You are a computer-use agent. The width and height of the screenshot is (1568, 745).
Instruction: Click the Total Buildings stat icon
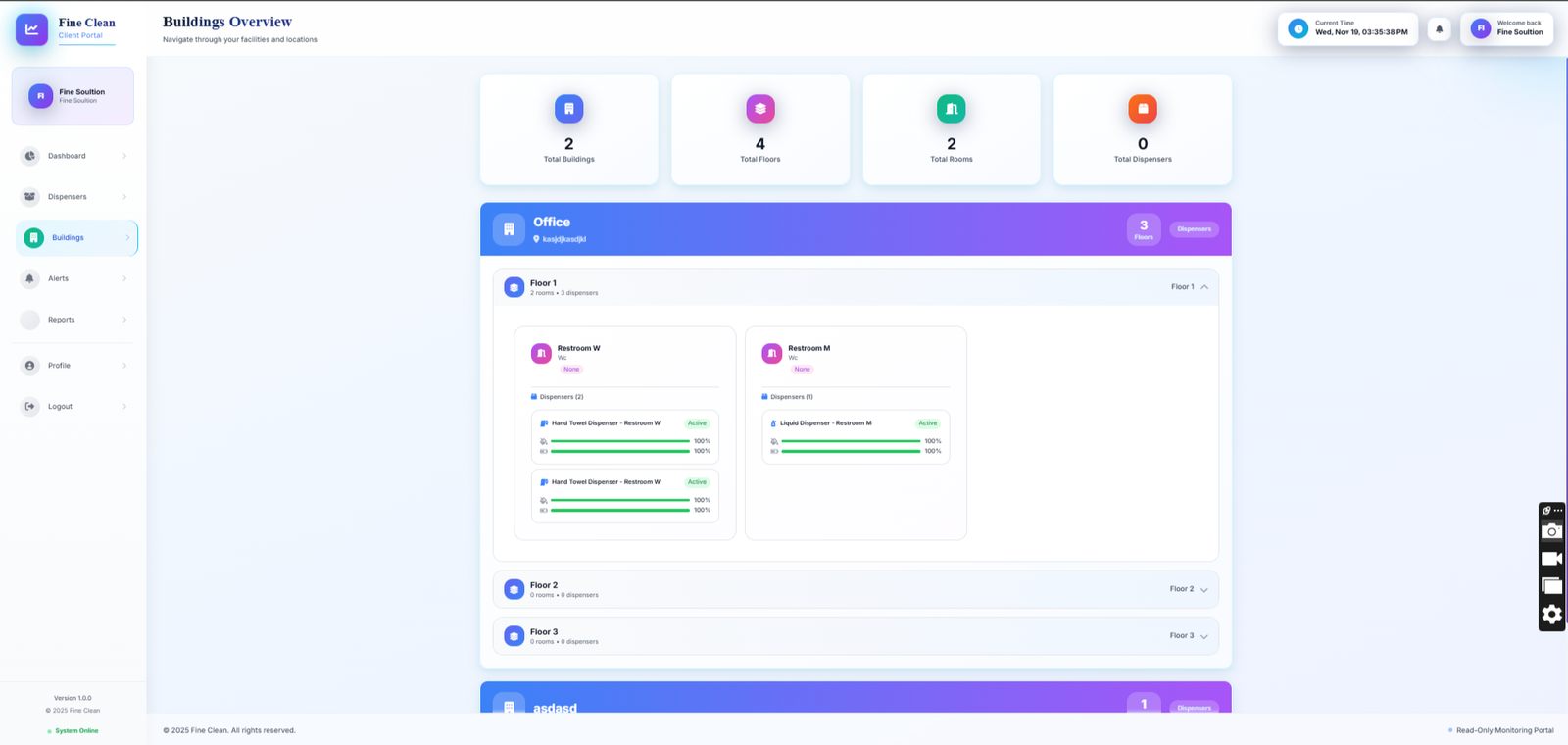pos(568,109)
